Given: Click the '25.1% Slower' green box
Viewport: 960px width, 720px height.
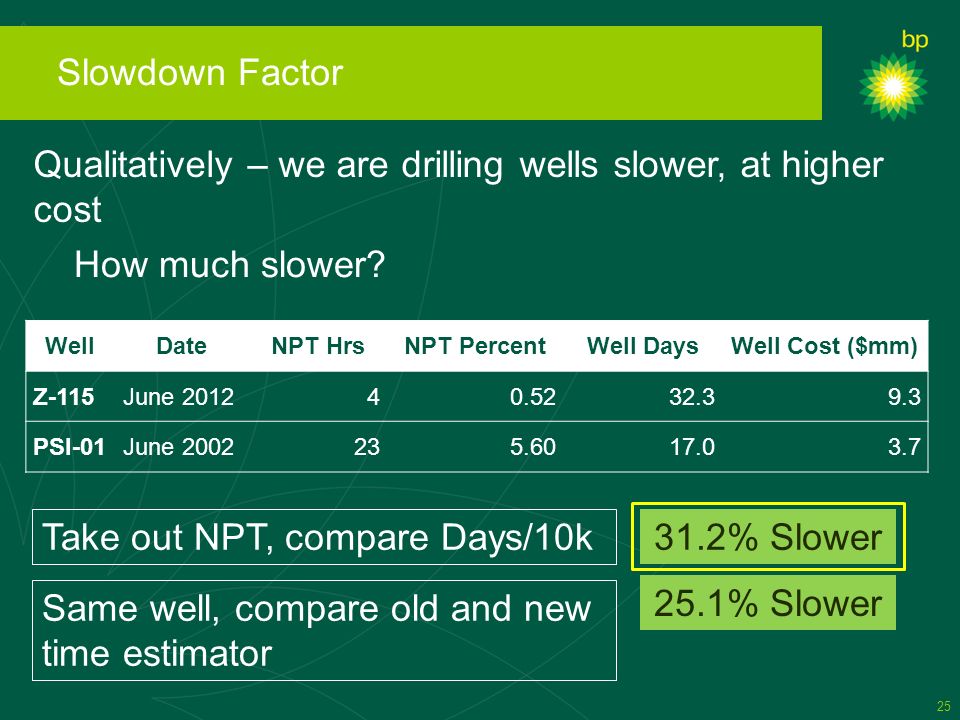Looking at the screenshot, I should tap(768, 603).
